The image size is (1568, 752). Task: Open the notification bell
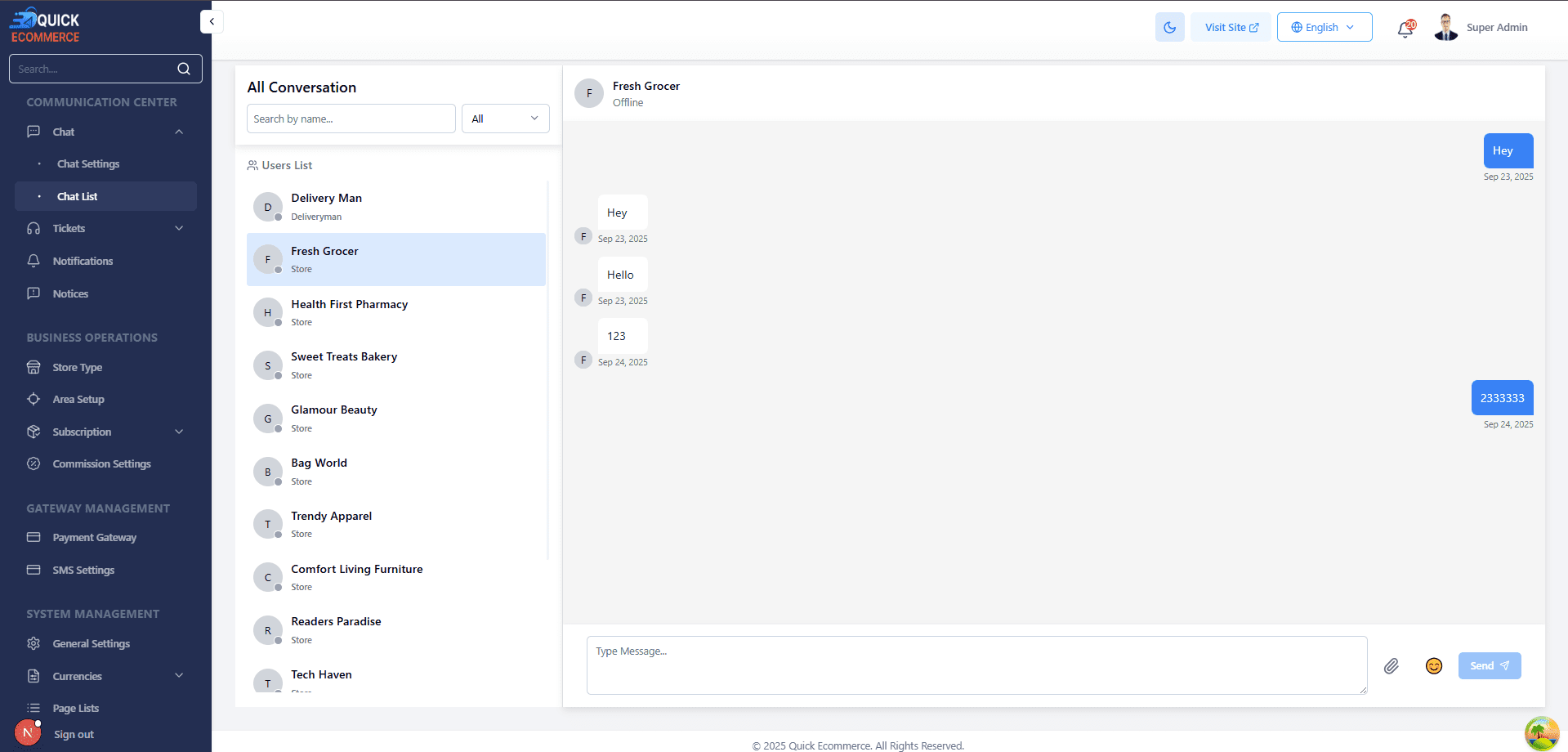click(x=1405, y=29)
